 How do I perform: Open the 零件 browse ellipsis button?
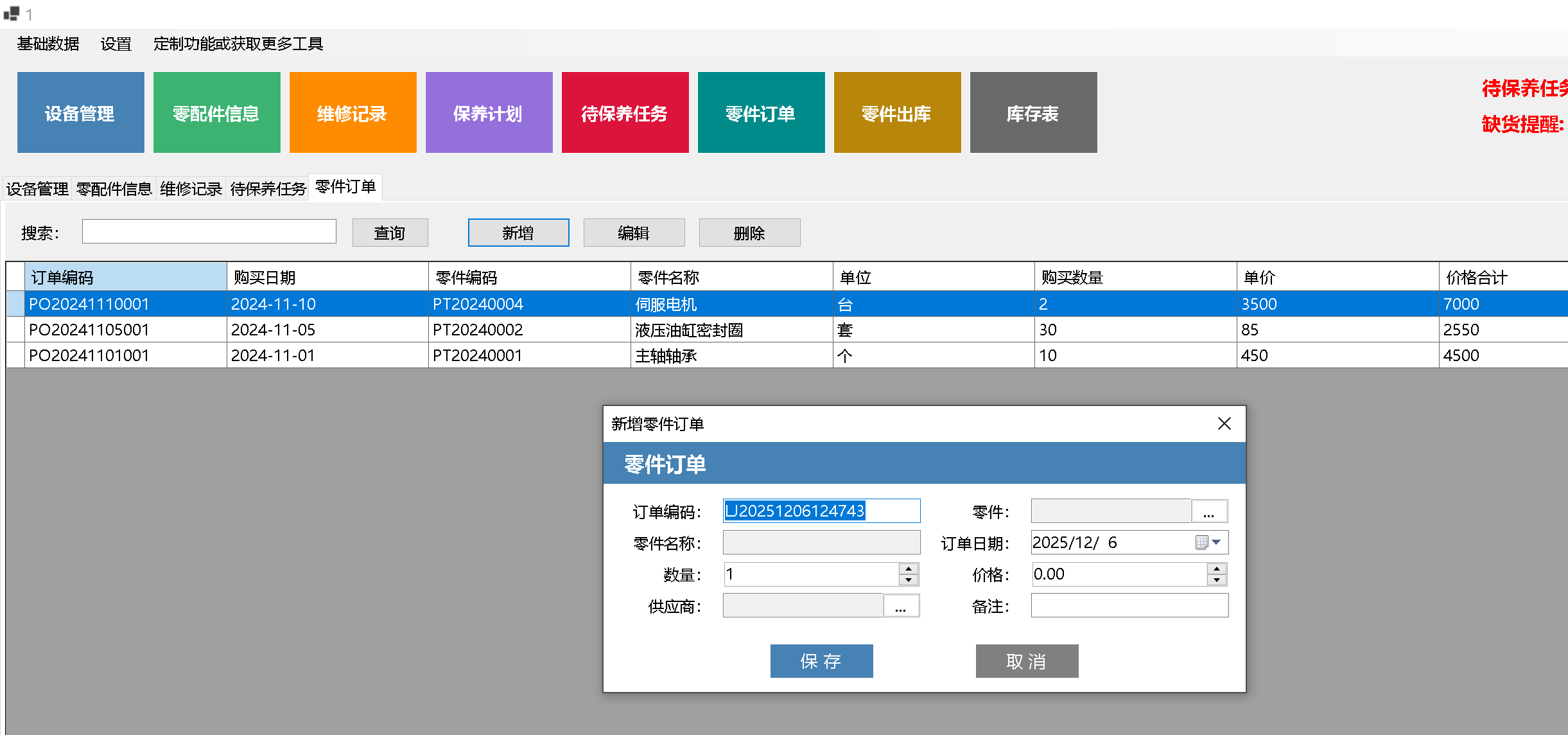point(1209,511)
